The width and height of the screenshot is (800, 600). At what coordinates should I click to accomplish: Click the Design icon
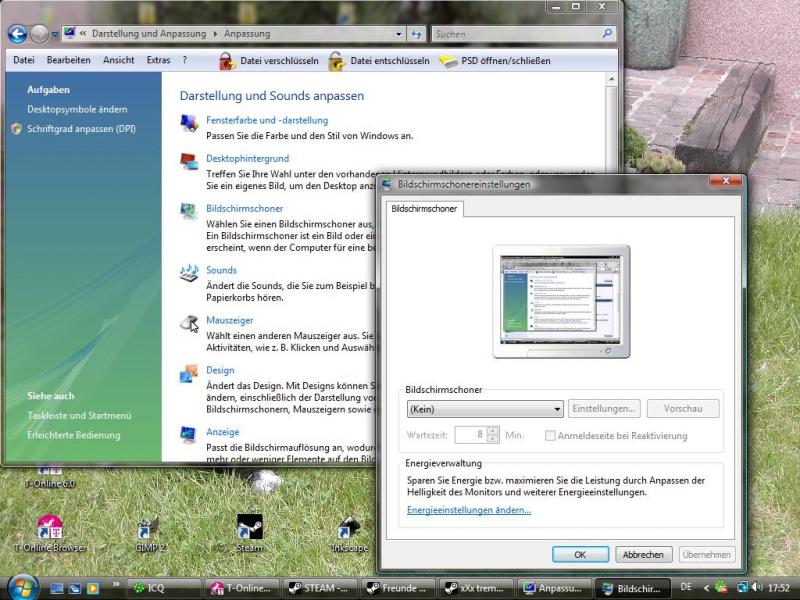188,373
